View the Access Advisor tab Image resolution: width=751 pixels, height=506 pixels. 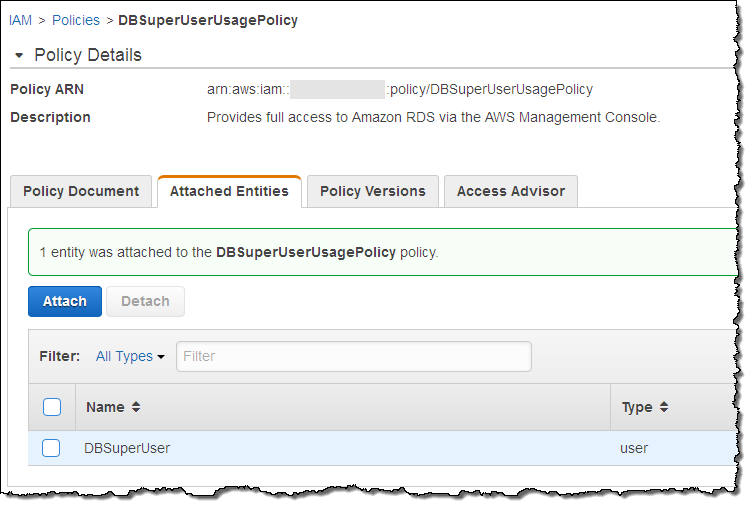pos(510,191)
